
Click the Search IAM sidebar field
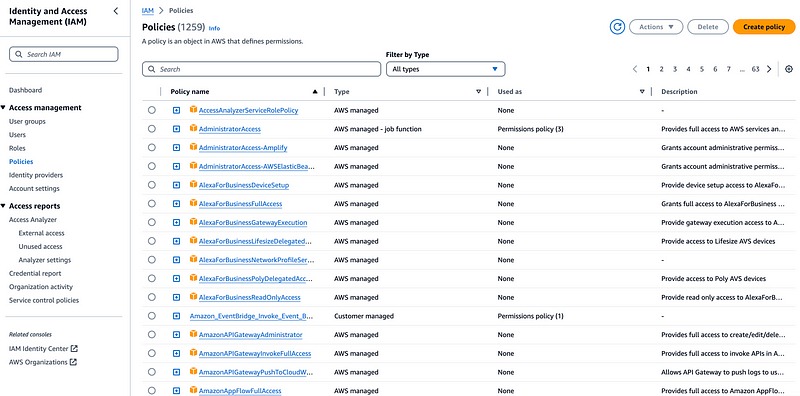point(64,54)
